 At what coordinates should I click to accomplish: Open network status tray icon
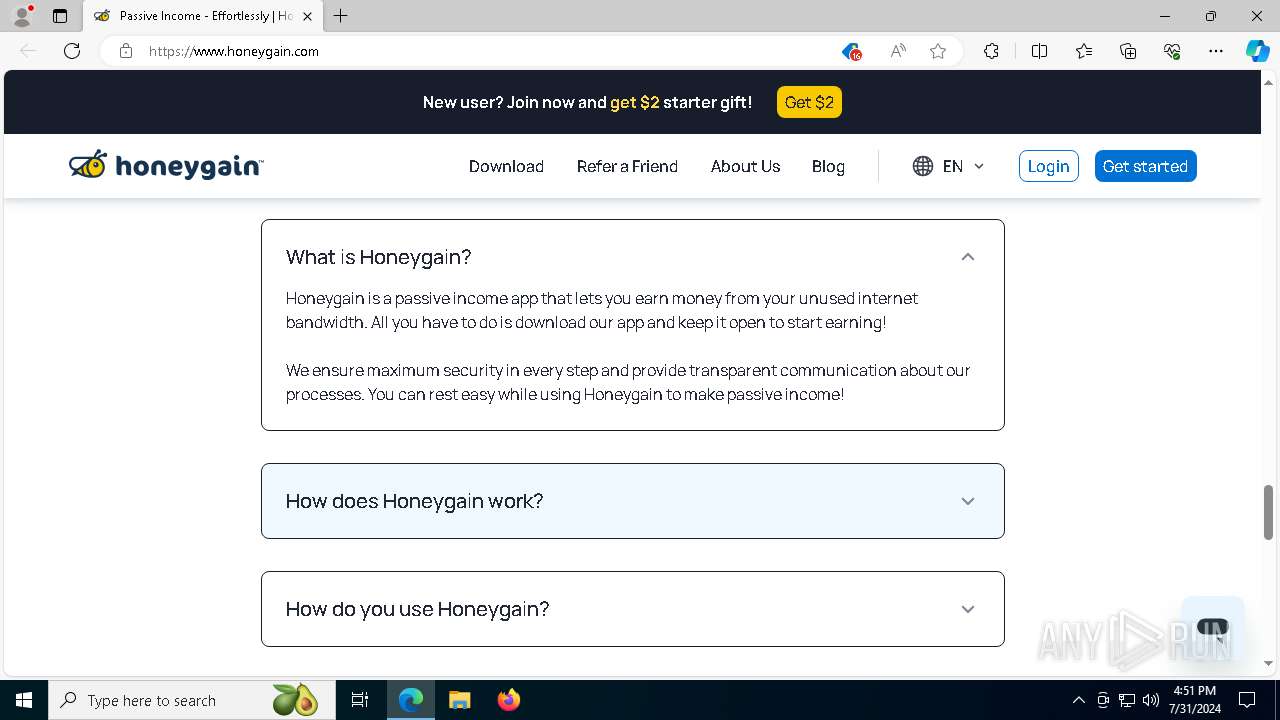(1127, 700)
